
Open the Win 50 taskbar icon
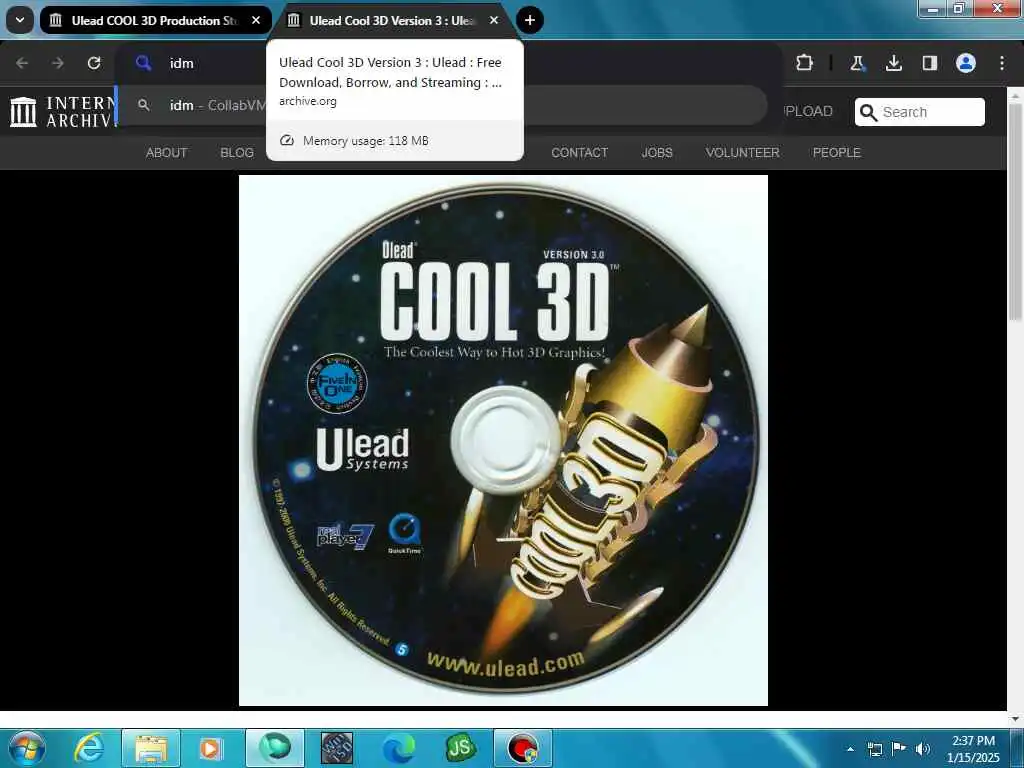tap(337, 748)
